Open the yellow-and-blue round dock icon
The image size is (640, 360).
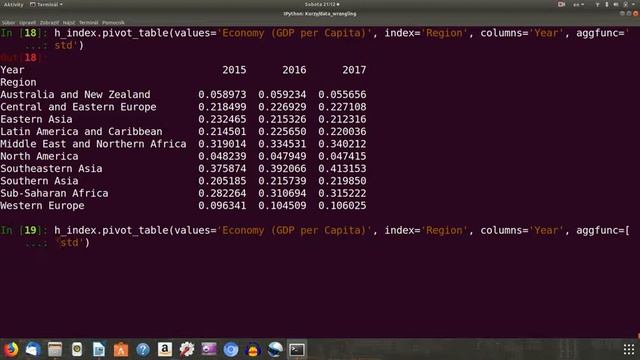pos(253,349)
